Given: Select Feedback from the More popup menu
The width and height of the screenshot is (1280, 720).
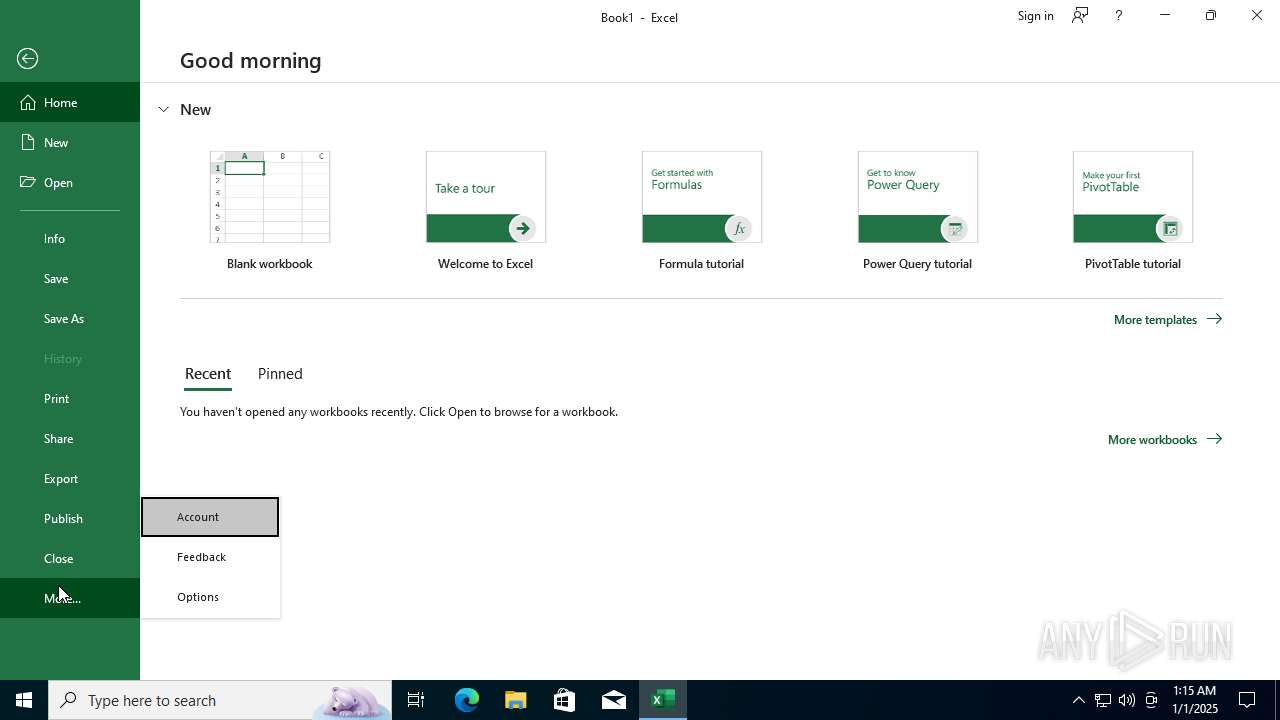Looking at the screenshot, I should 210,557.
